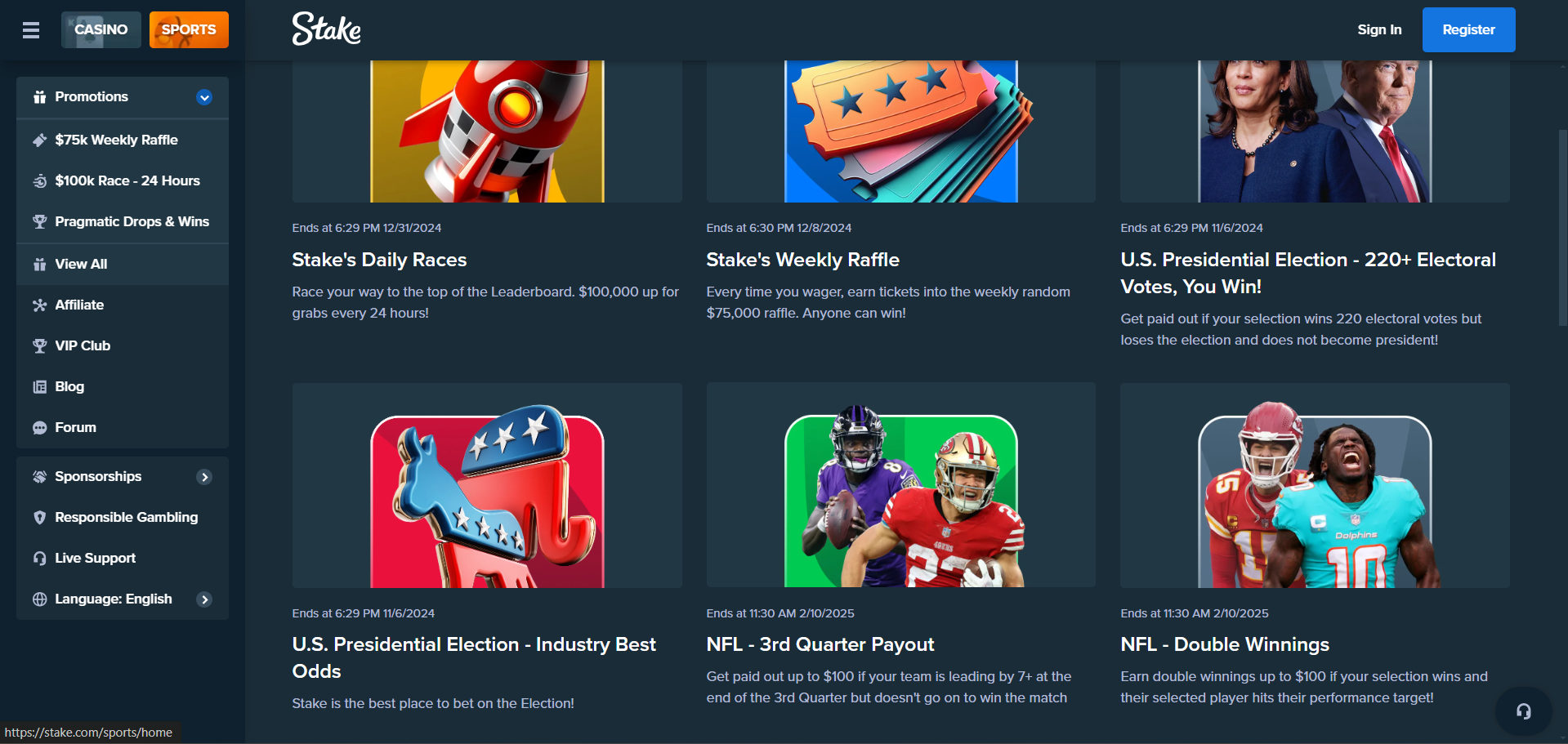The image size is (1568, 744).
Task: Open Stake's Daily Races title link
Action: (379, 260)
